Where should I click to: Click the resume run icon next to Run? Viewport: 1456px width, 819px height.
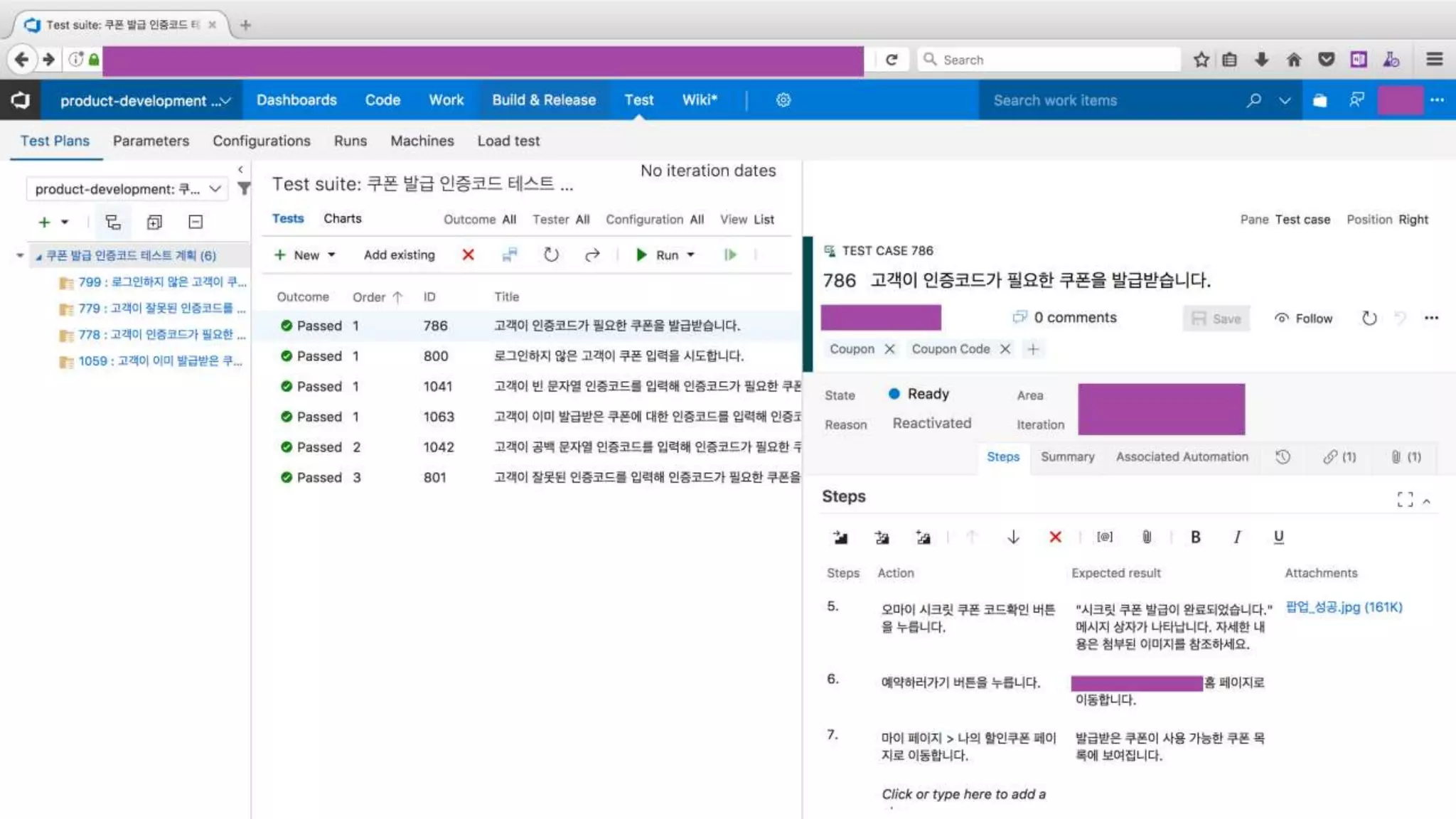(730, 255)
